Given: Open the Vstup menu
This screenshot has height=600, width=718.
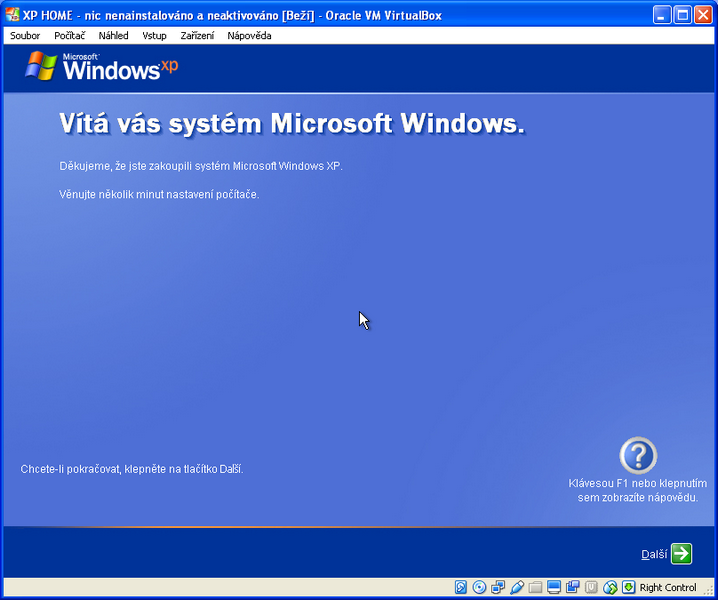Looking at the screenshot, I should 154,36.
